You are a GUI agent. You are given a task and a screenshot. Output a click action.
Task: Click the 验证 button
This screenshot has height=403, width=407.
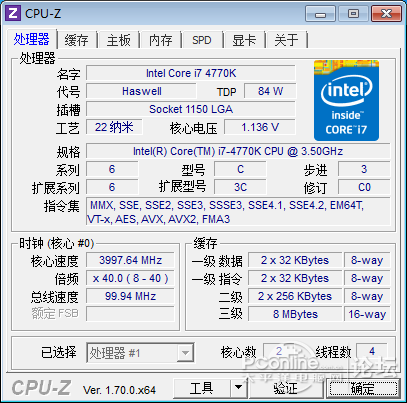tap(286, 388)
